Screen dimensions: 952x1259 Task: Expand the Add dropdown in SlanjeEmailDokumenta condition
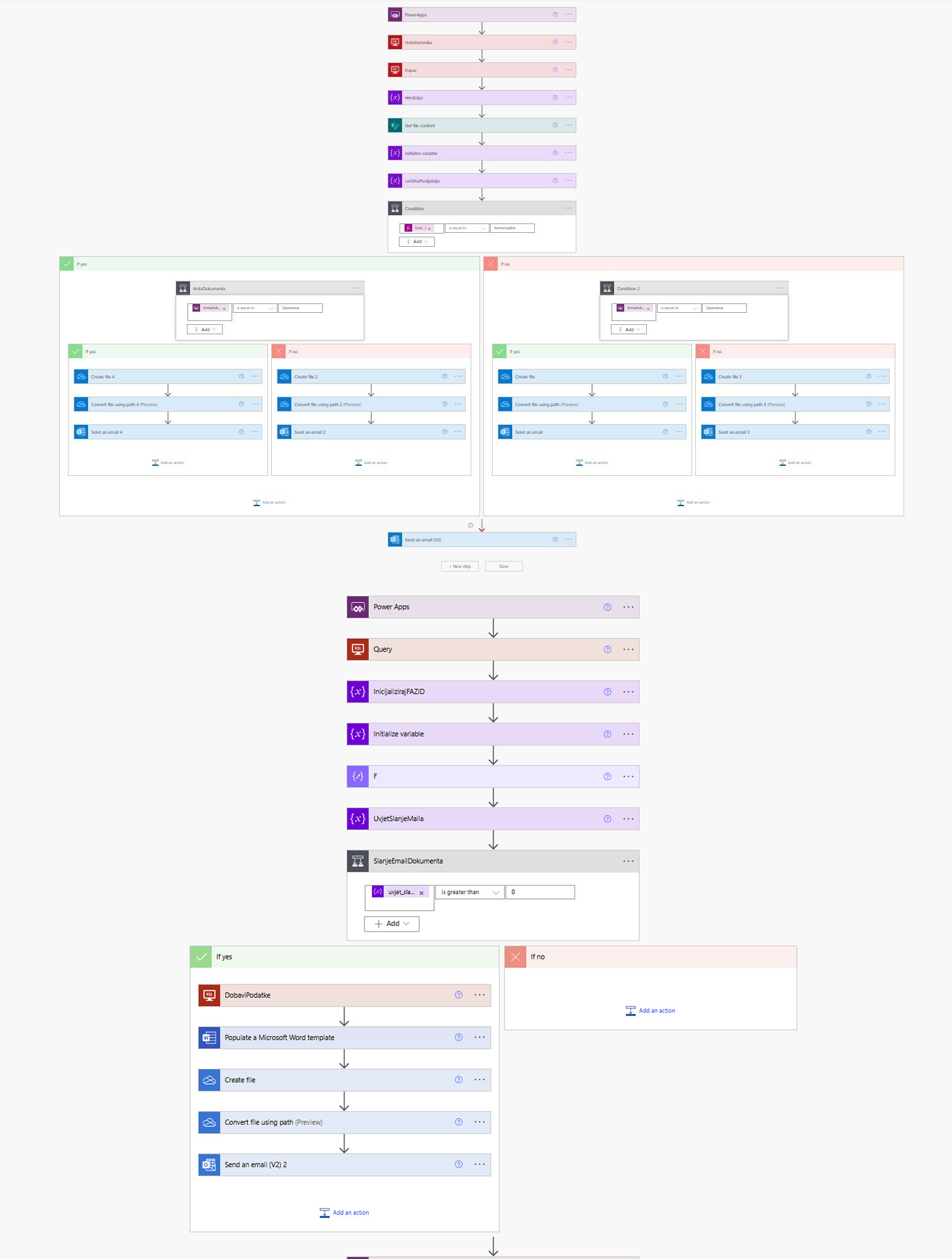(x=391, y=923)
